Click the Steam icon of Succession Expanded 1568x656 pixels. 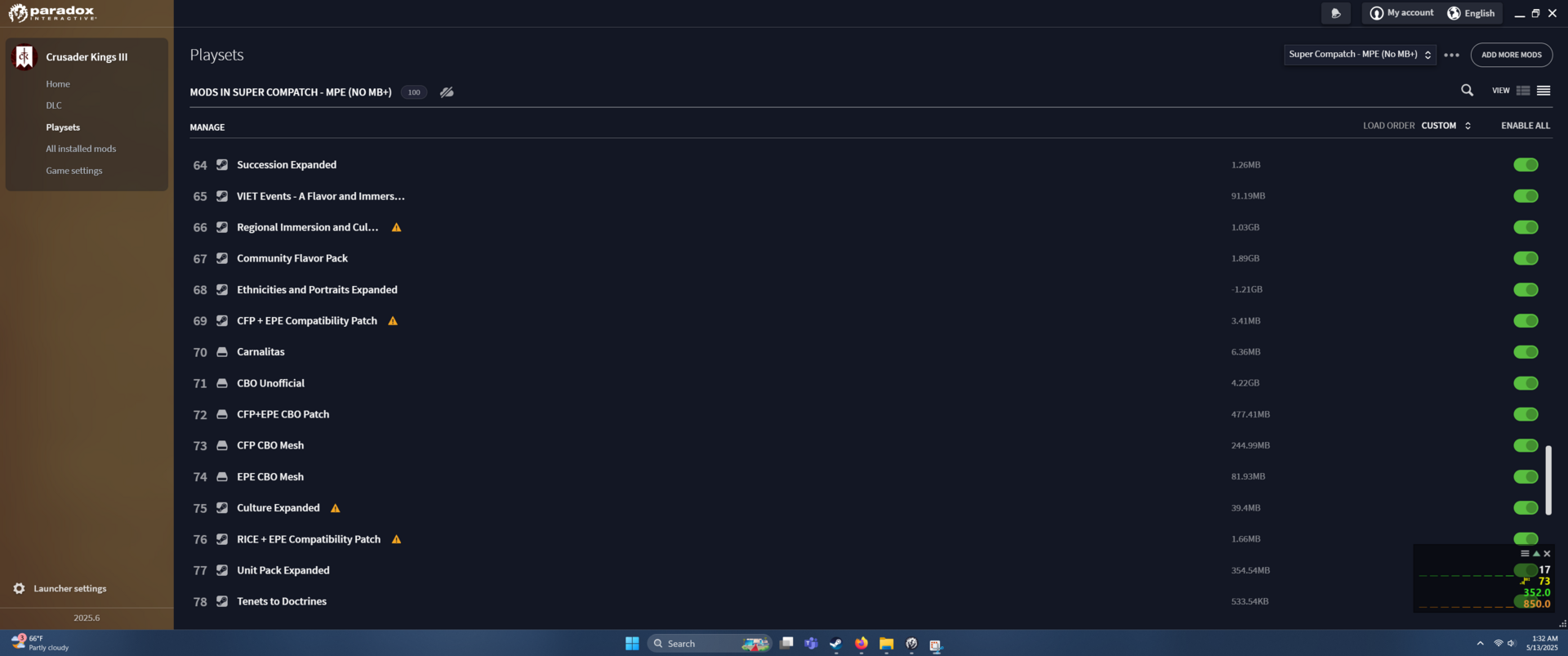222,165
